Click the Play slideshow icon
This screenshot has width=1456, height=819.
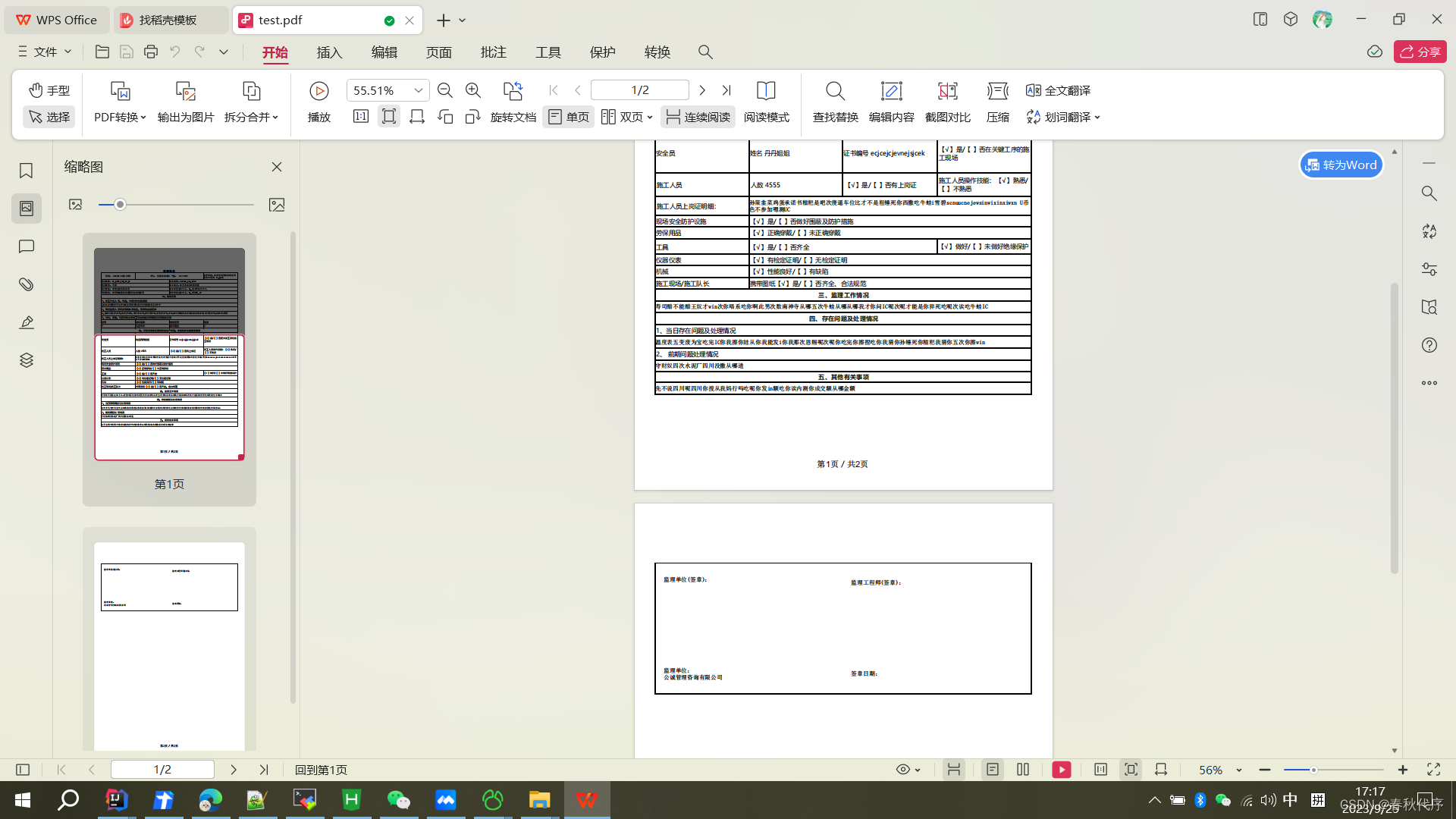[319, 92]
